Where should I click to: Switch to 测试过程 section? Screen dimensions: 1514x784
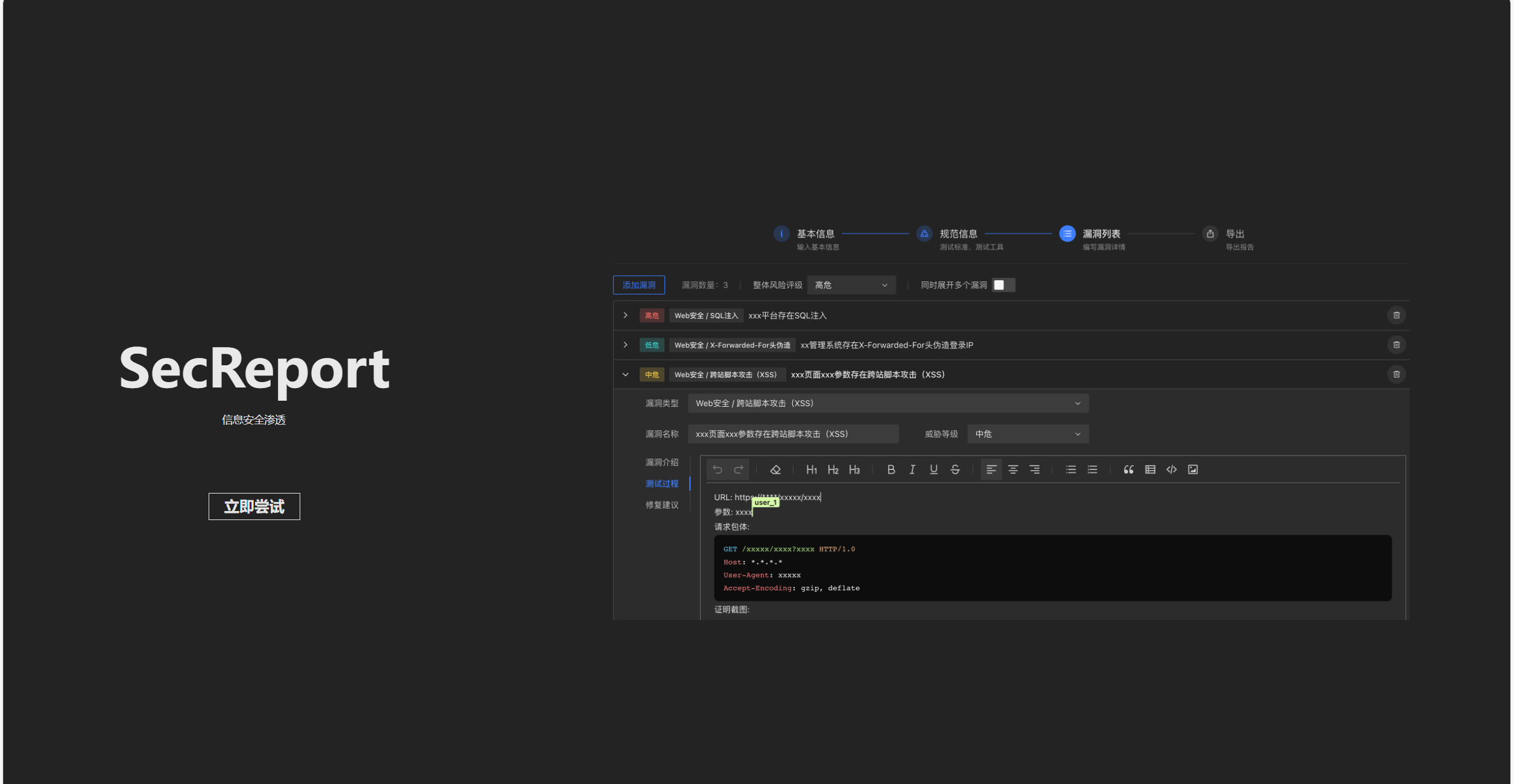pyautogui.click(x=662, y=483)
